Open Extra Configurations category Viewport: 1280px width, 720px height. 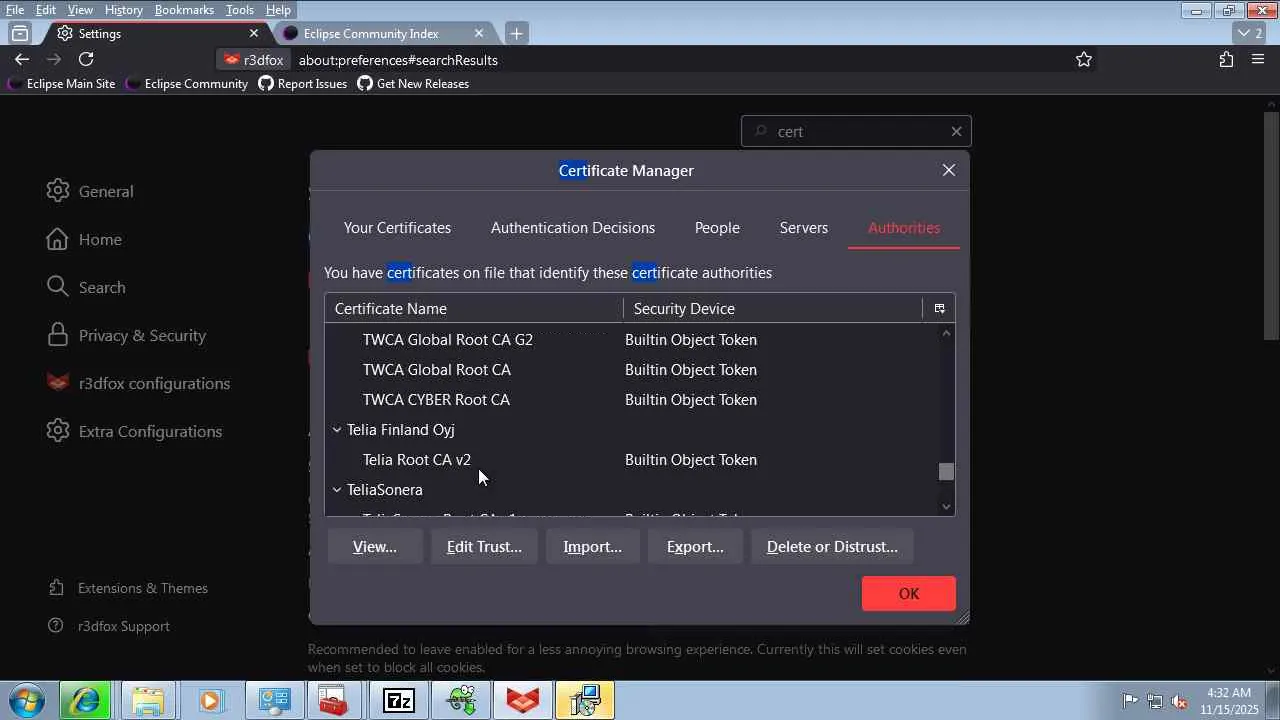coord(134,431)
